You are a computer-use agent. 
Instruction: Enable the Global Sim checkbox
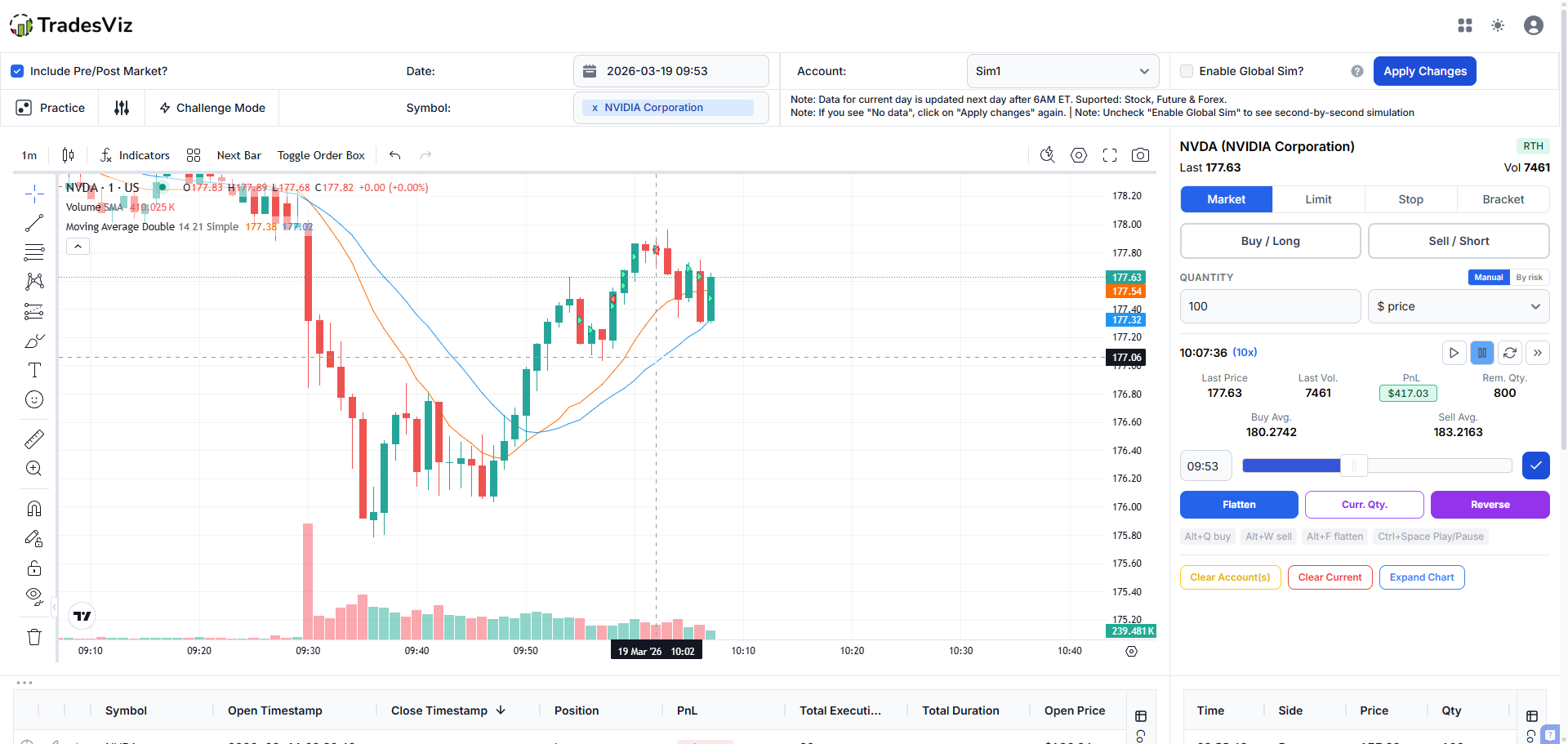coord(1187,71)
